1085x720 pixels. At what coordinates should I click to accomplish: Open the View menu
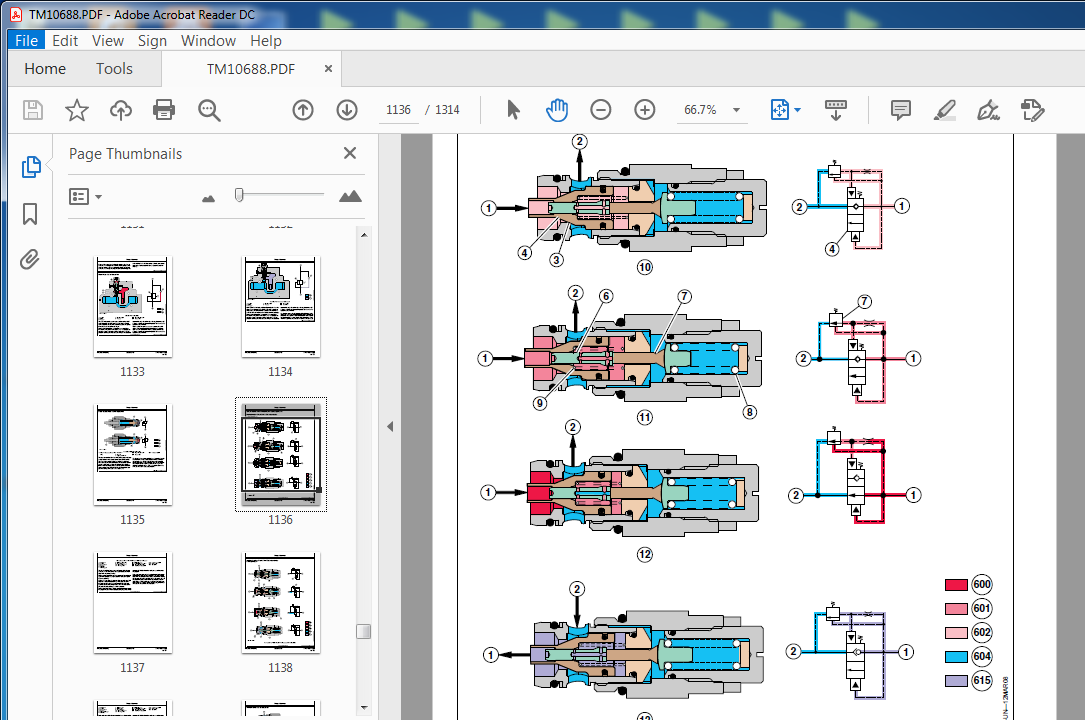coord(108,41)
